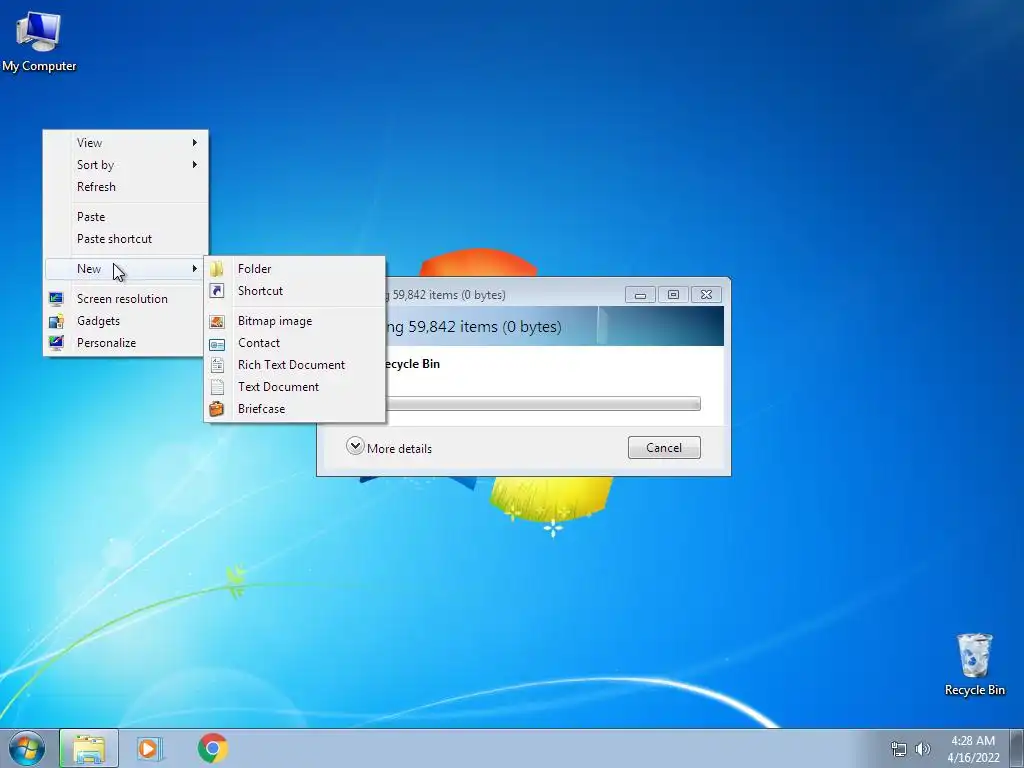
Task: Create a new Folder
Action: coord(295,268)
